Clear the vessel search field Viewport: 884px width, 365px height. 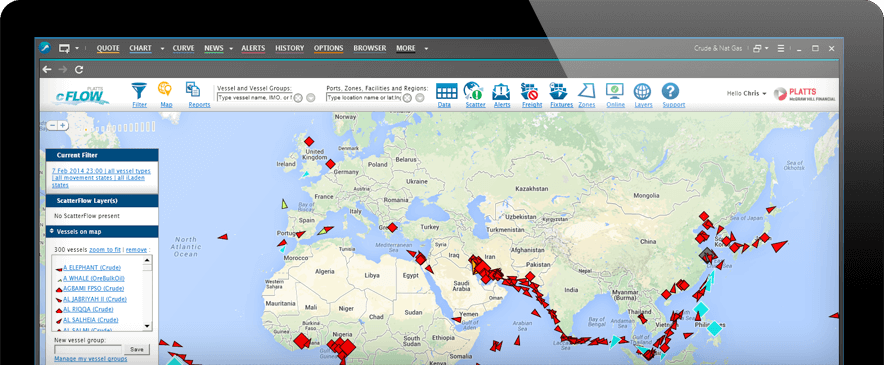[x=298, y=98]
